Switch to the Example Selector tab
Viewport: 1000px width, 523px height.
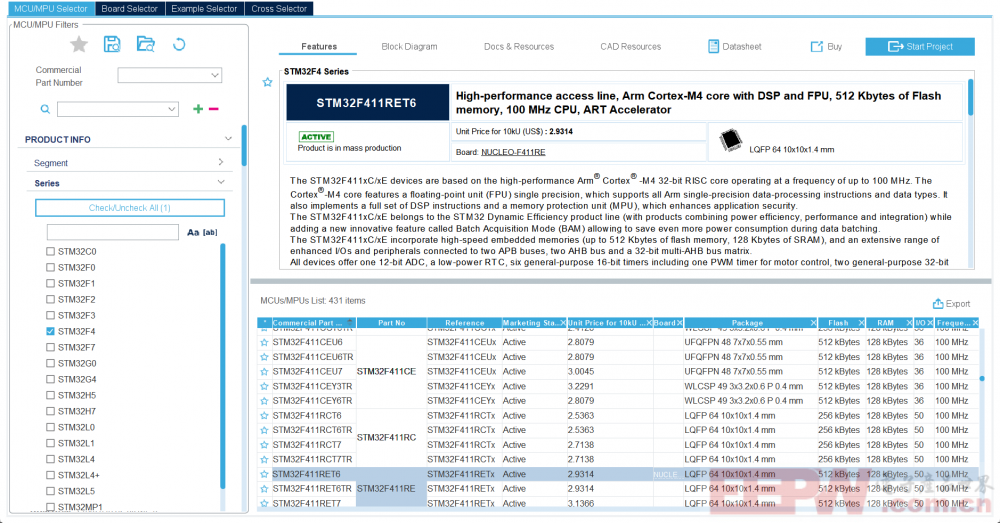click(x=204, y=8)
